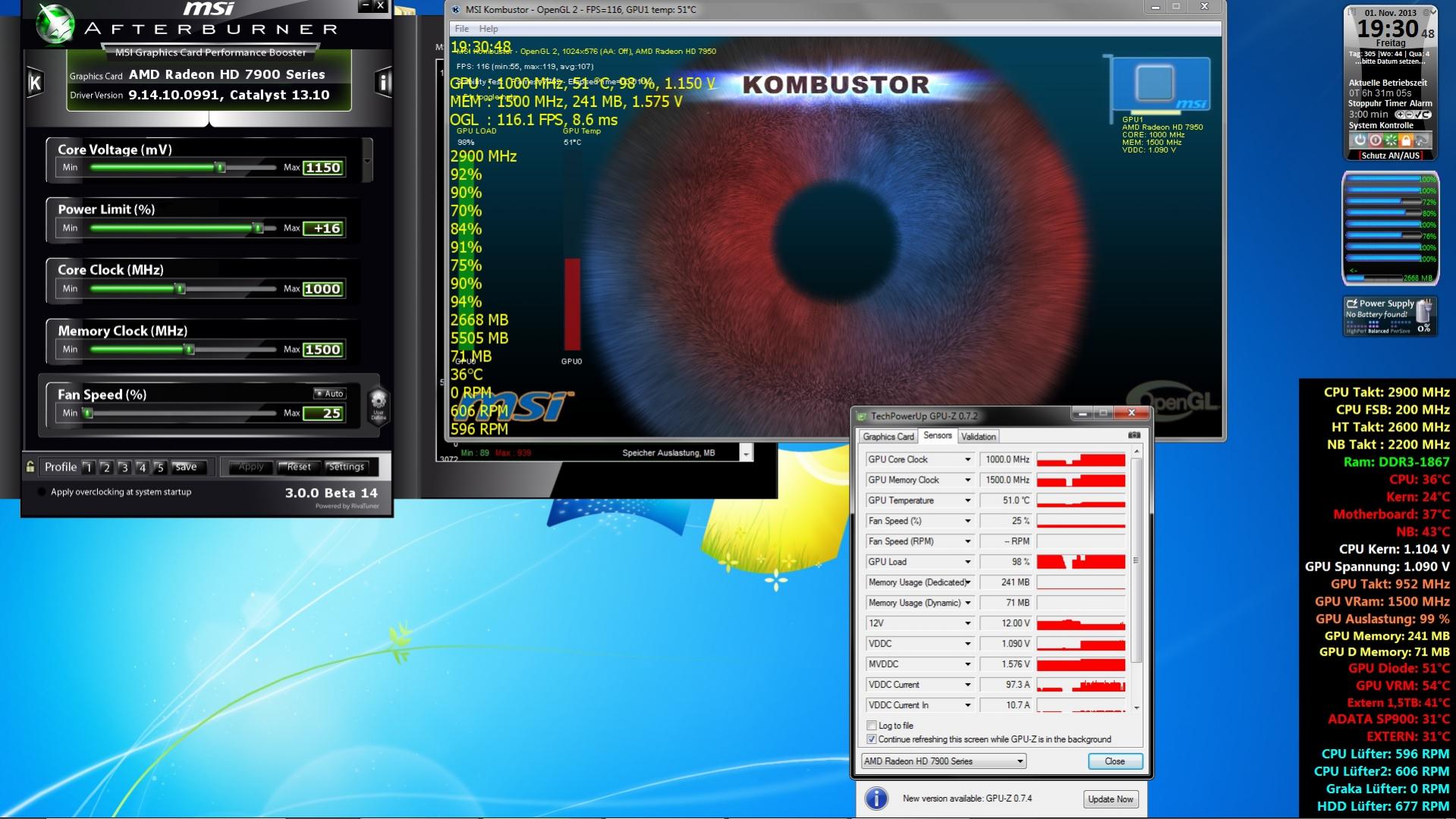
Task: Click the gray user icon in System Kontrolle
Action: pos(1422,140)
